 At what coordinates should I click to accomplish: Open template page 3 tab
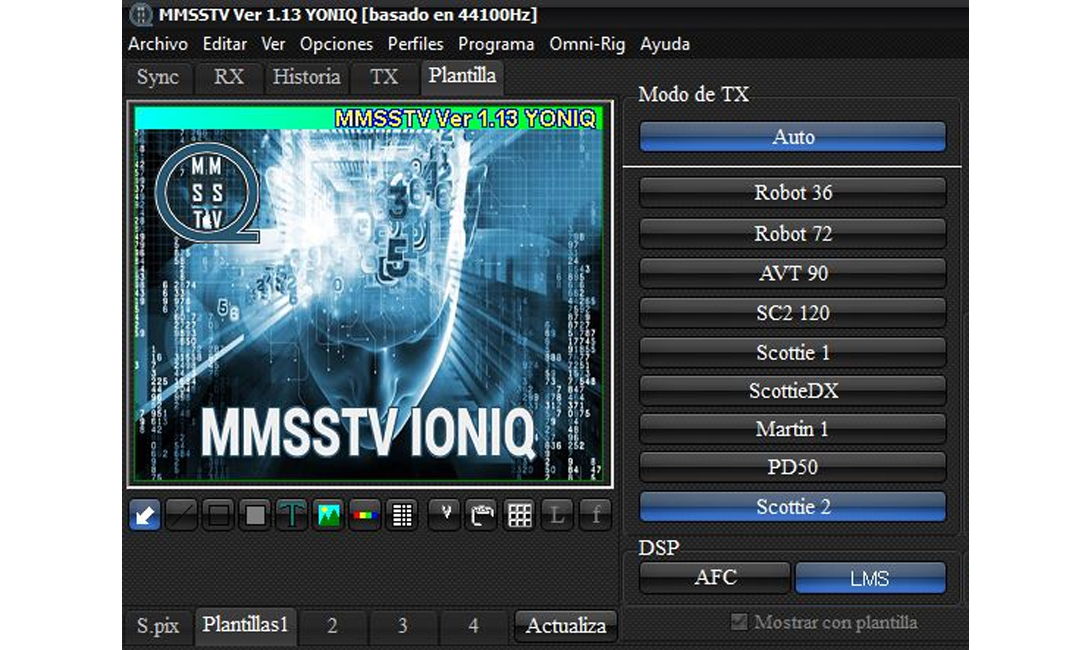402,626
